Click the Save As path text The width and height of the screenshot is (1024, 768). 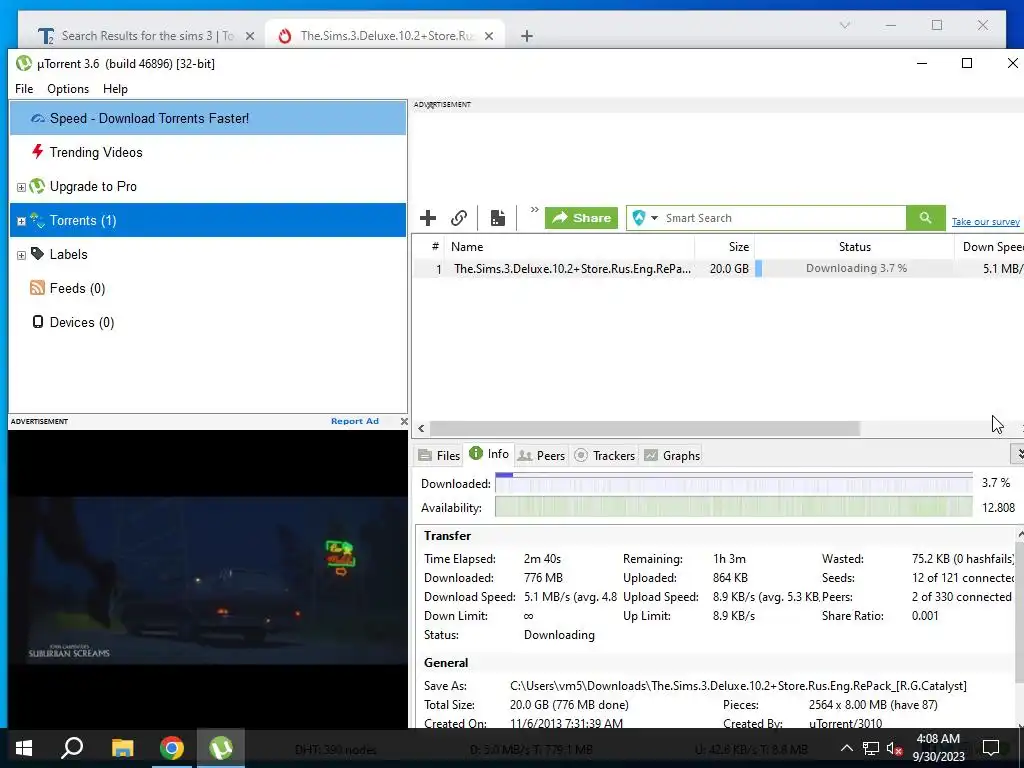click(x=738, y=686)
